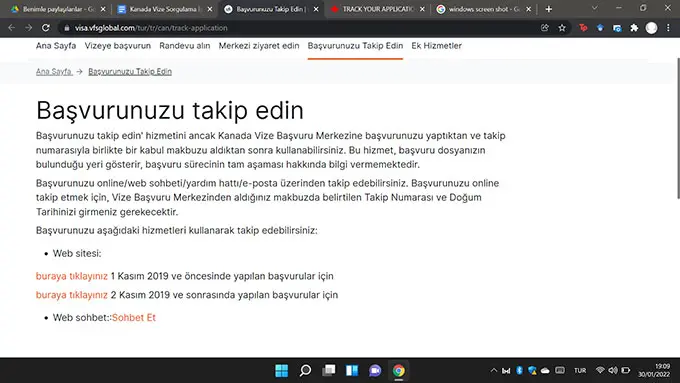680x383 pixels.
Task: Click Başvurunuzu Takip Edin breadcrumb link
Action: coord(130,72)
